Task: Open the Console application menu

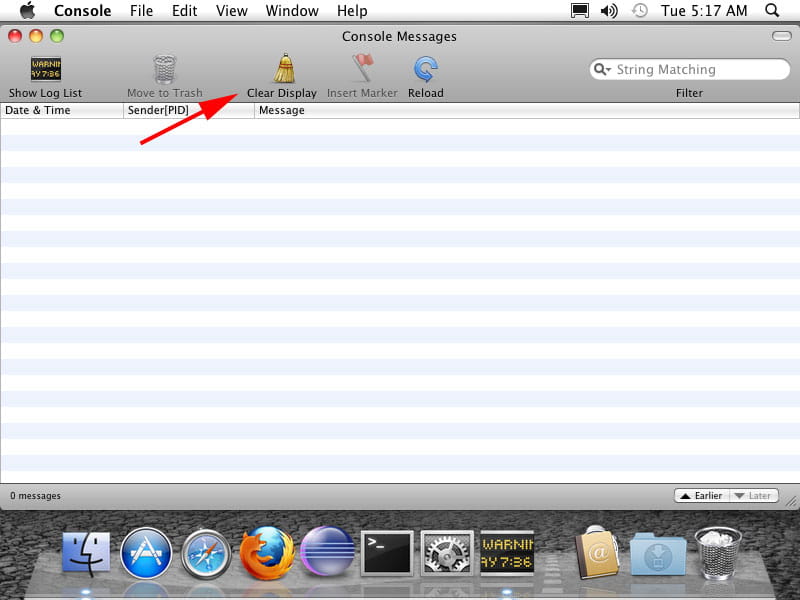Action: click(82, 10)
